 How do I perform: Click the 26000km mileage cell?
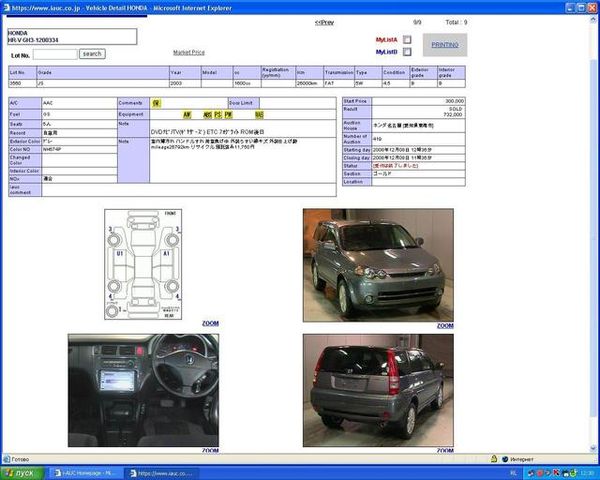[309, 83]
